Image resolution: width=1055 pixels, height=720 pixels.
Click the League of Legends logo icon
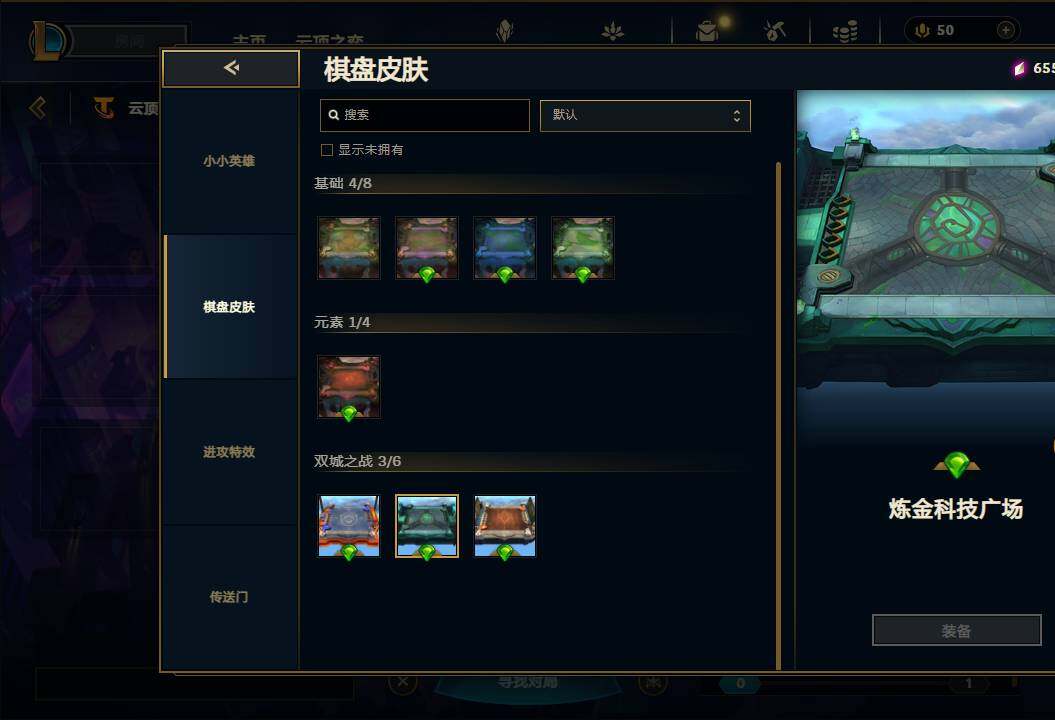[48, 40]
